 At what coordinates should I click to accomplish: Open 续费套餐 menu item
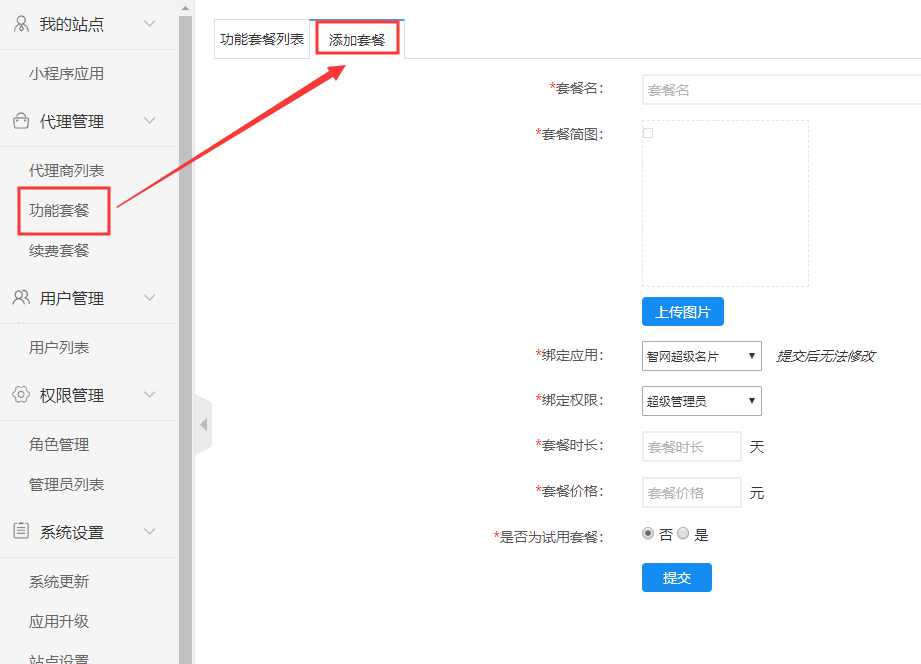(59, 250)
